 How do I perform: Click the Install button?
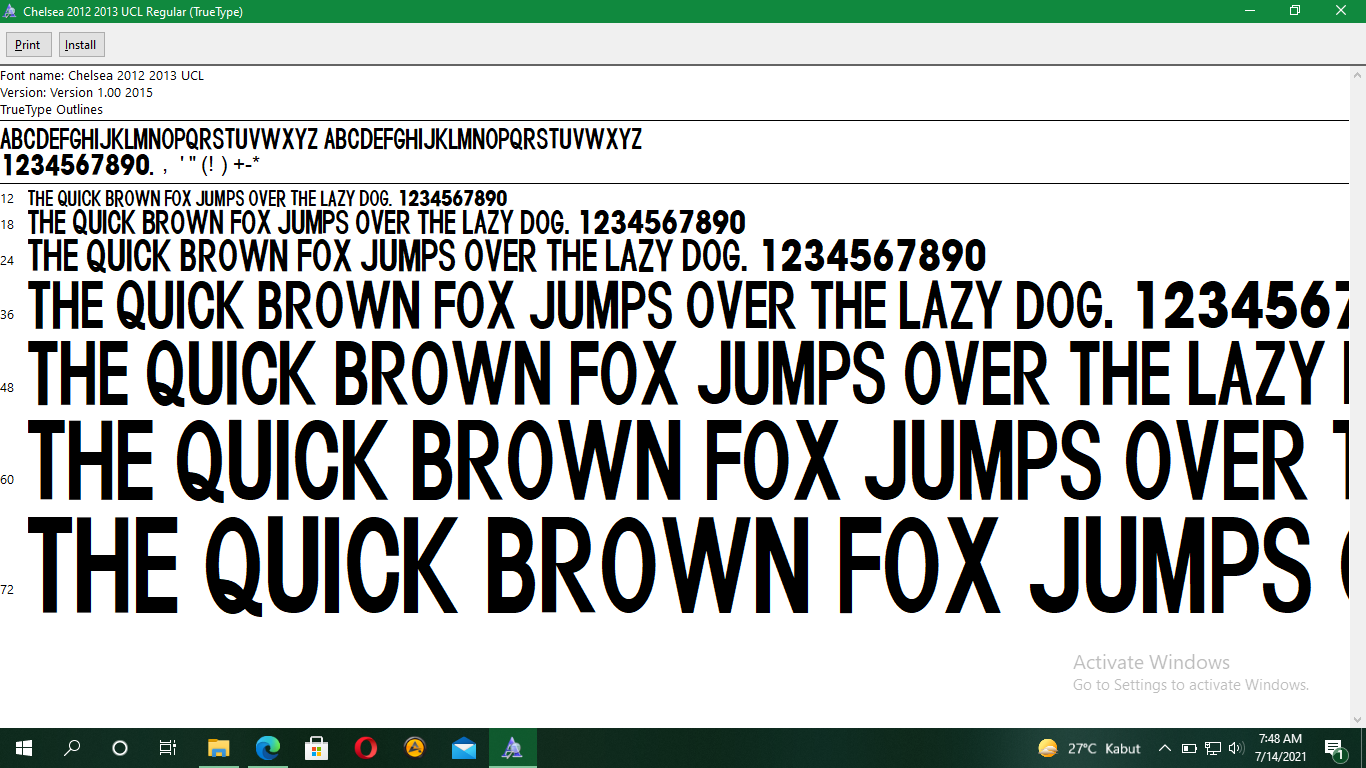click(x=81, y=45)
